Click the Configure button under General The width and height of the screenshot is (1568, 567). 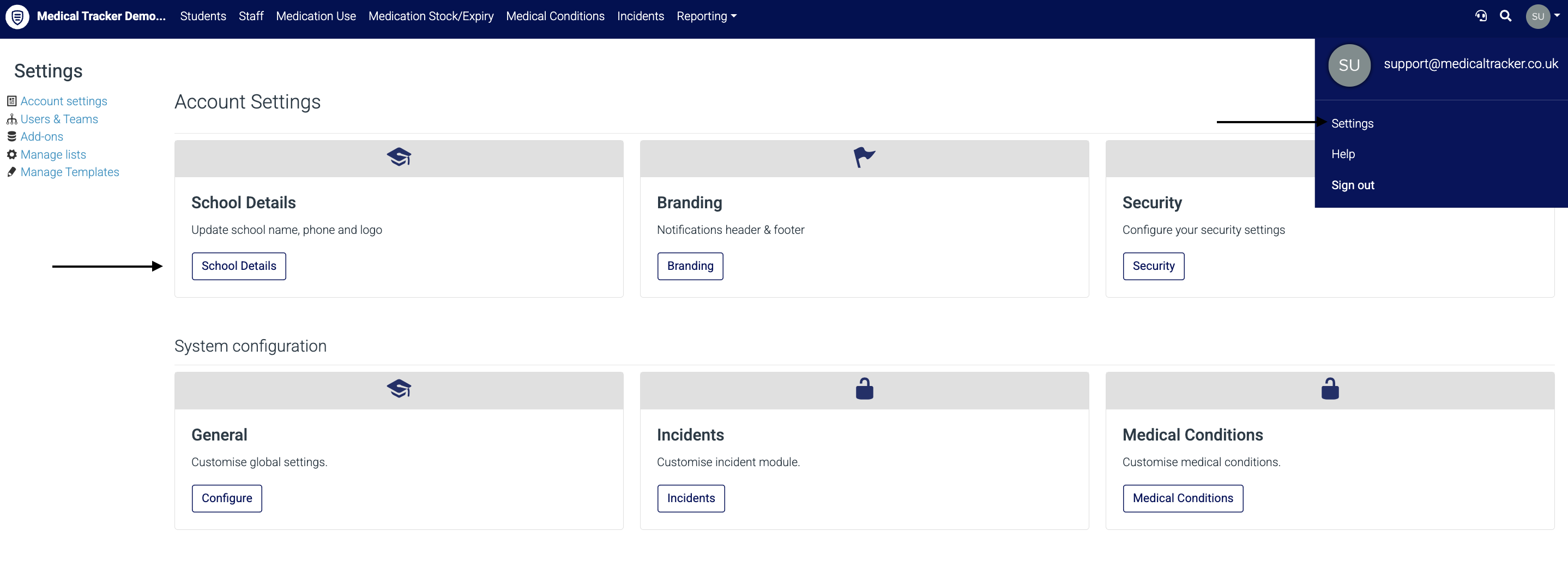click(226, 498)
